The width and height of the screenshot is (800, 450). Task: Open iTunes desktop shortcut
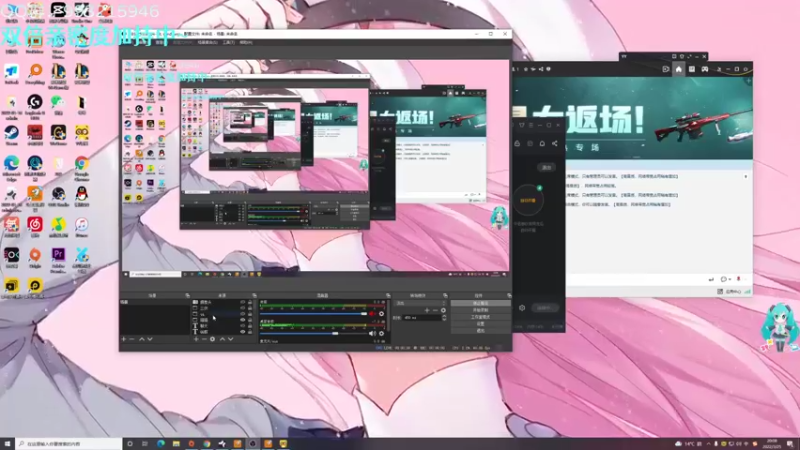click(x=82, y=227)
